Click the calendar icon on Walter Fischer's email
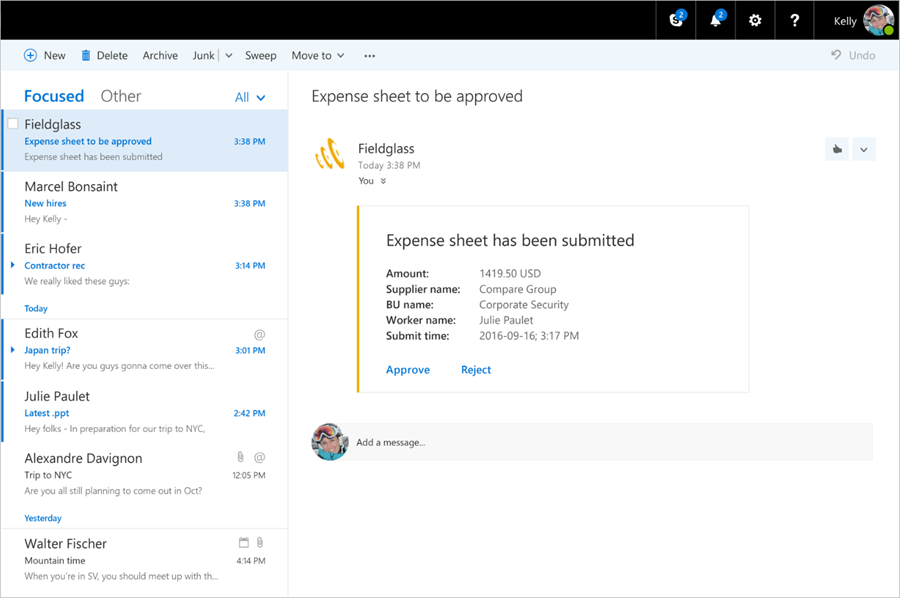 click(242, 542)
